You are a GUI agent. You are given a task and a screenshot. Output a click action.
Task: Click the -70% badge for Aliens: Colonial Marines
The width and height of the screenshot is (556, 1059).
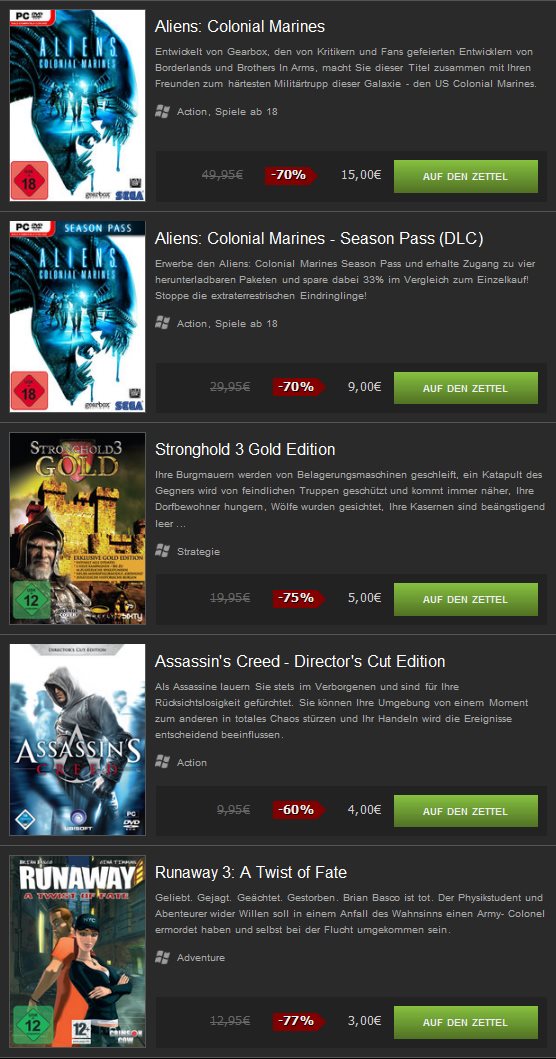[x=290, y=175]
